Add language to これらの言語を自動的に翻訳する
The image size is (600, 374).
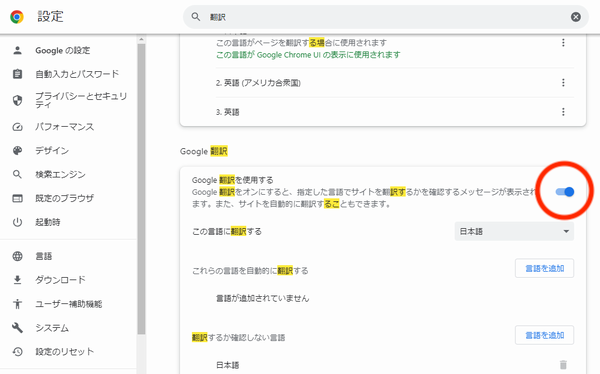pos(544,268)
